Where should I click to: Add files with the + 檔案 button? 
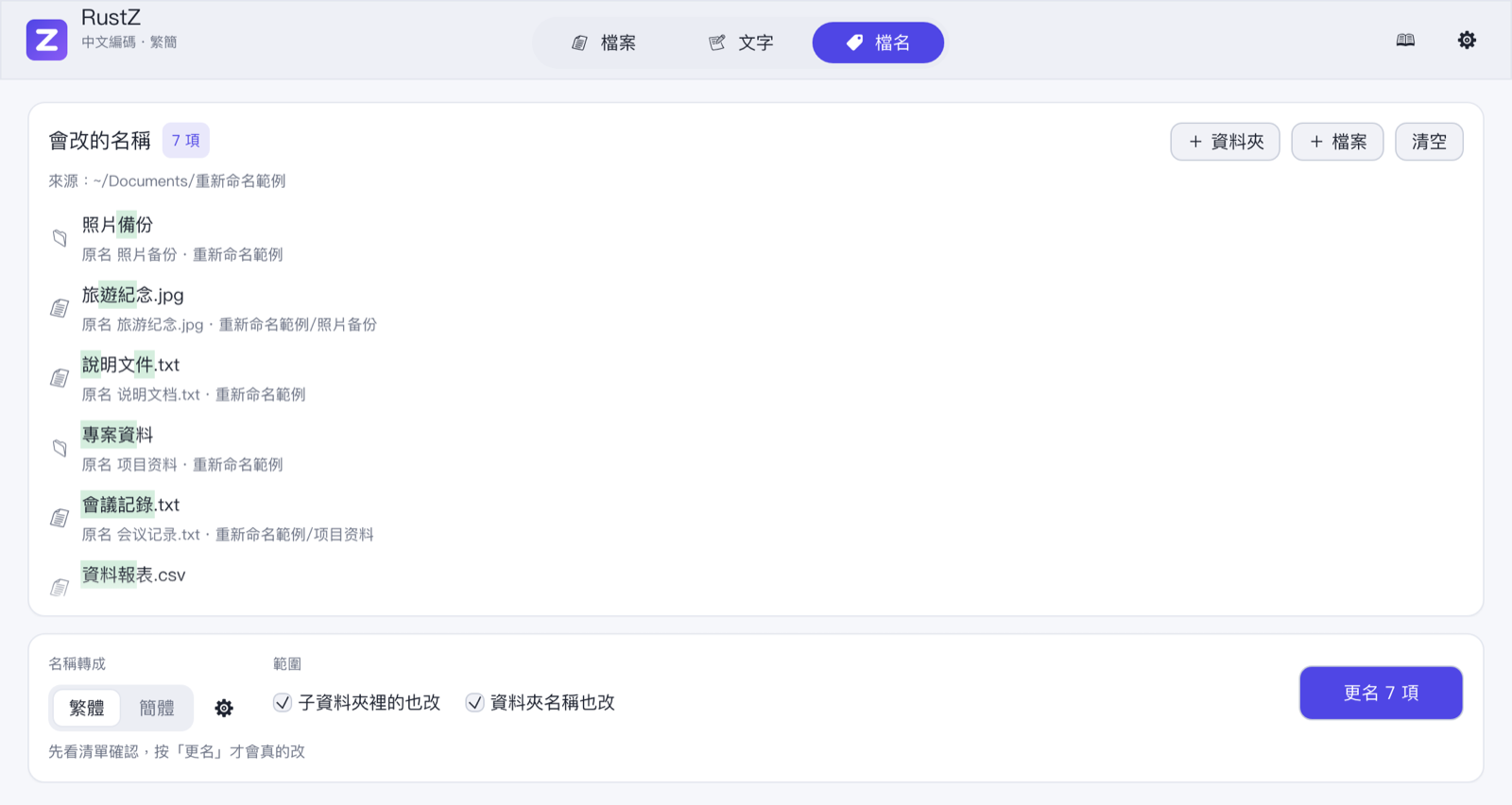point(1337,142)
